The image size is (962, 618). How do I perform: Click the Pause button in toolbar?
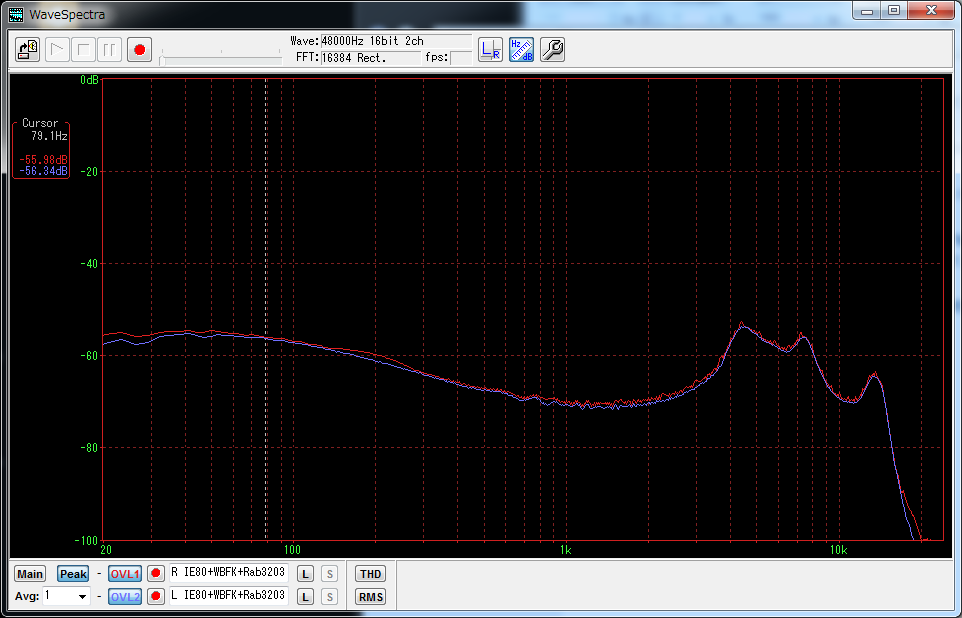coord(109,50)
